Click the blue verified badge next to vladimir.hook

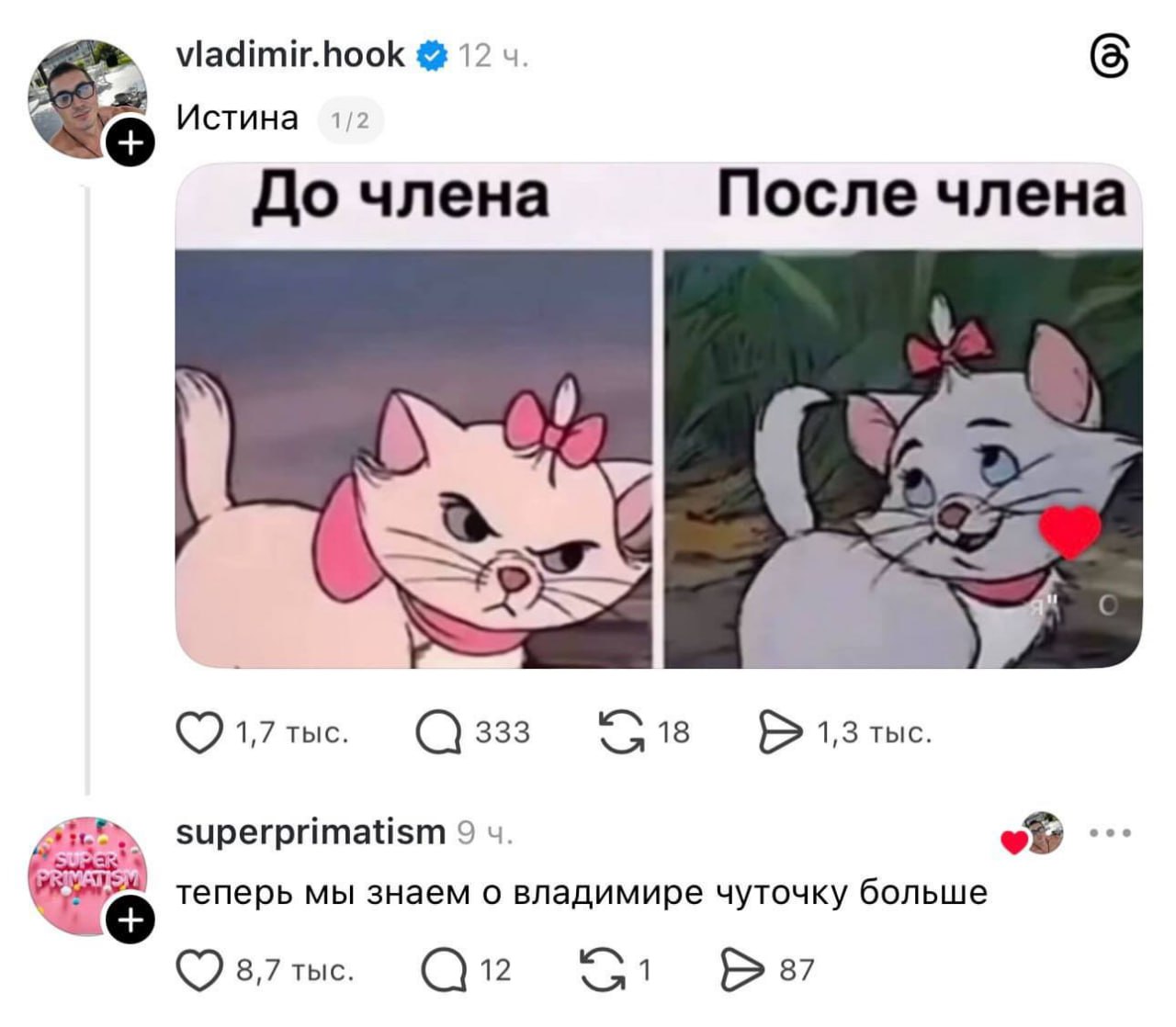click(x=431, y=56)
